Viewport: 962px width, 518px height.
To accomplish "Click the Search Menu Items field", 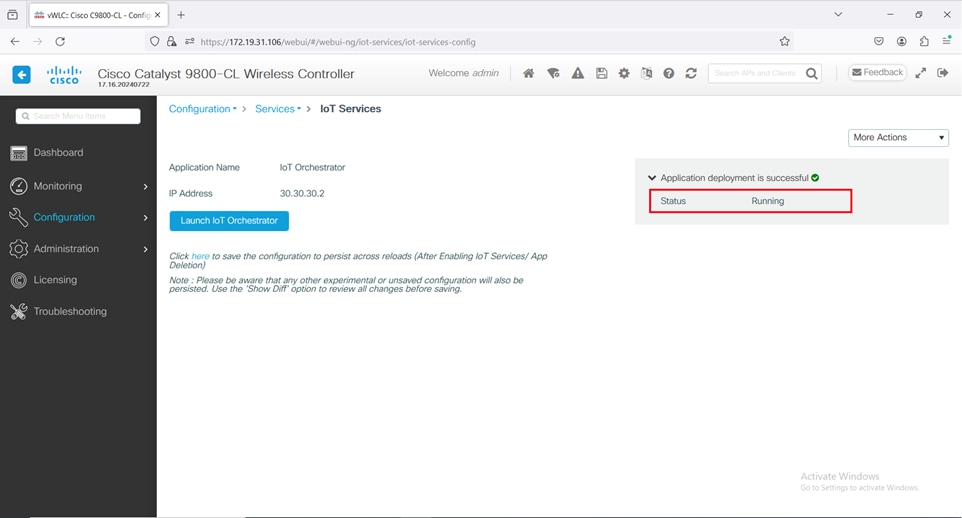I will pyautogui.click(x=78, y=116).
